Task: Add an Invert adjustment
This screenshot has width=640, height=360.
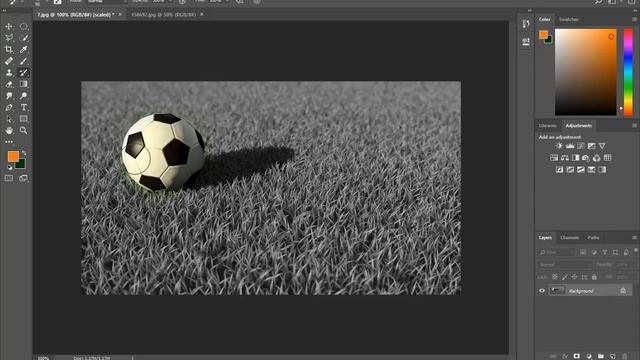Action: pyautogui.click(x=559, y=170)
